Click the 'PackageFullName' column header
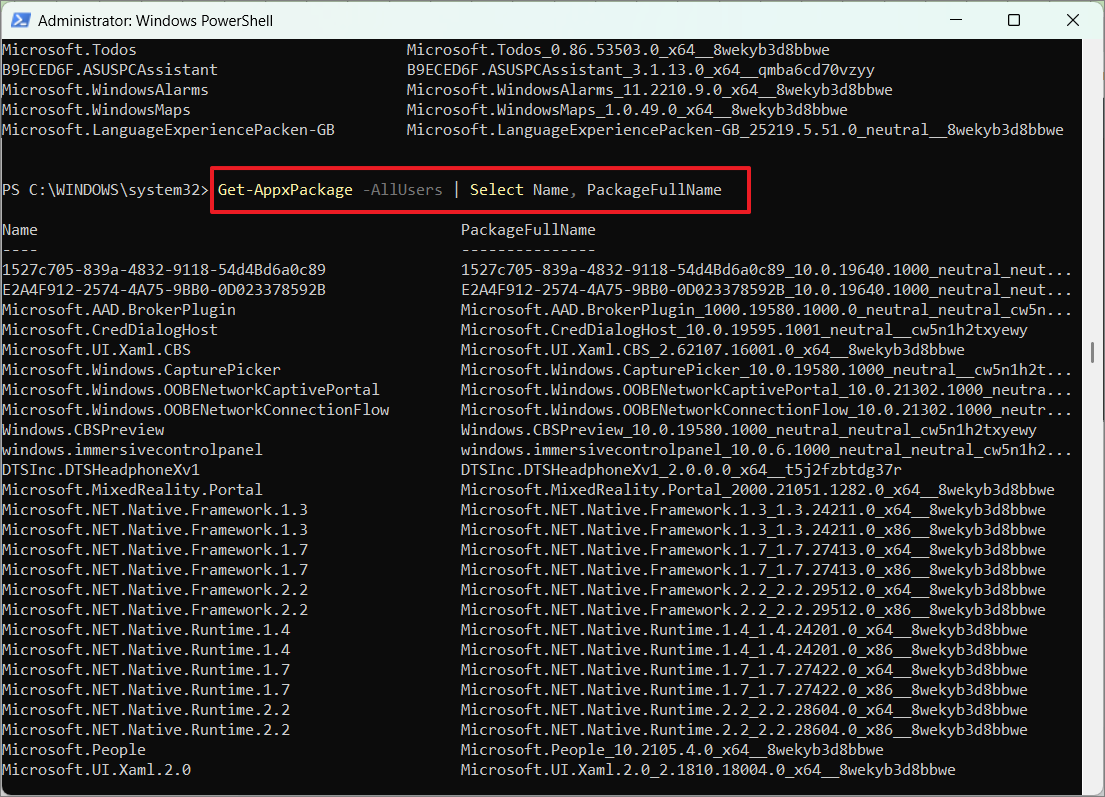This screenshot has width=1105, height=797. click(x=528, y=230)
